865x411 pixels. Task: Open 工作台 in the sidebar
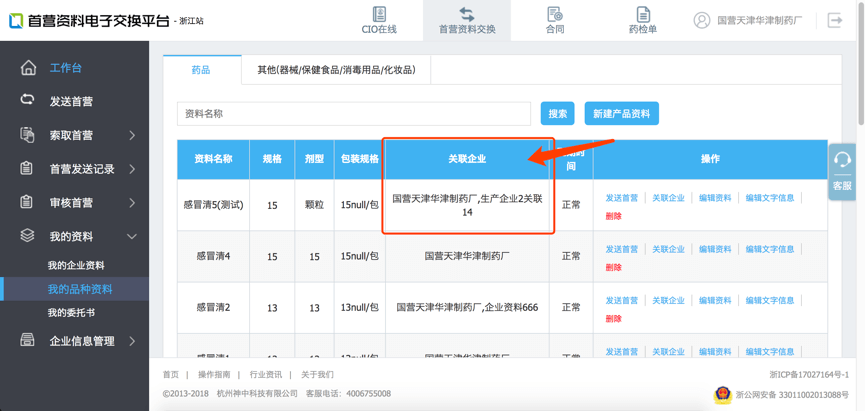[66, 68]
